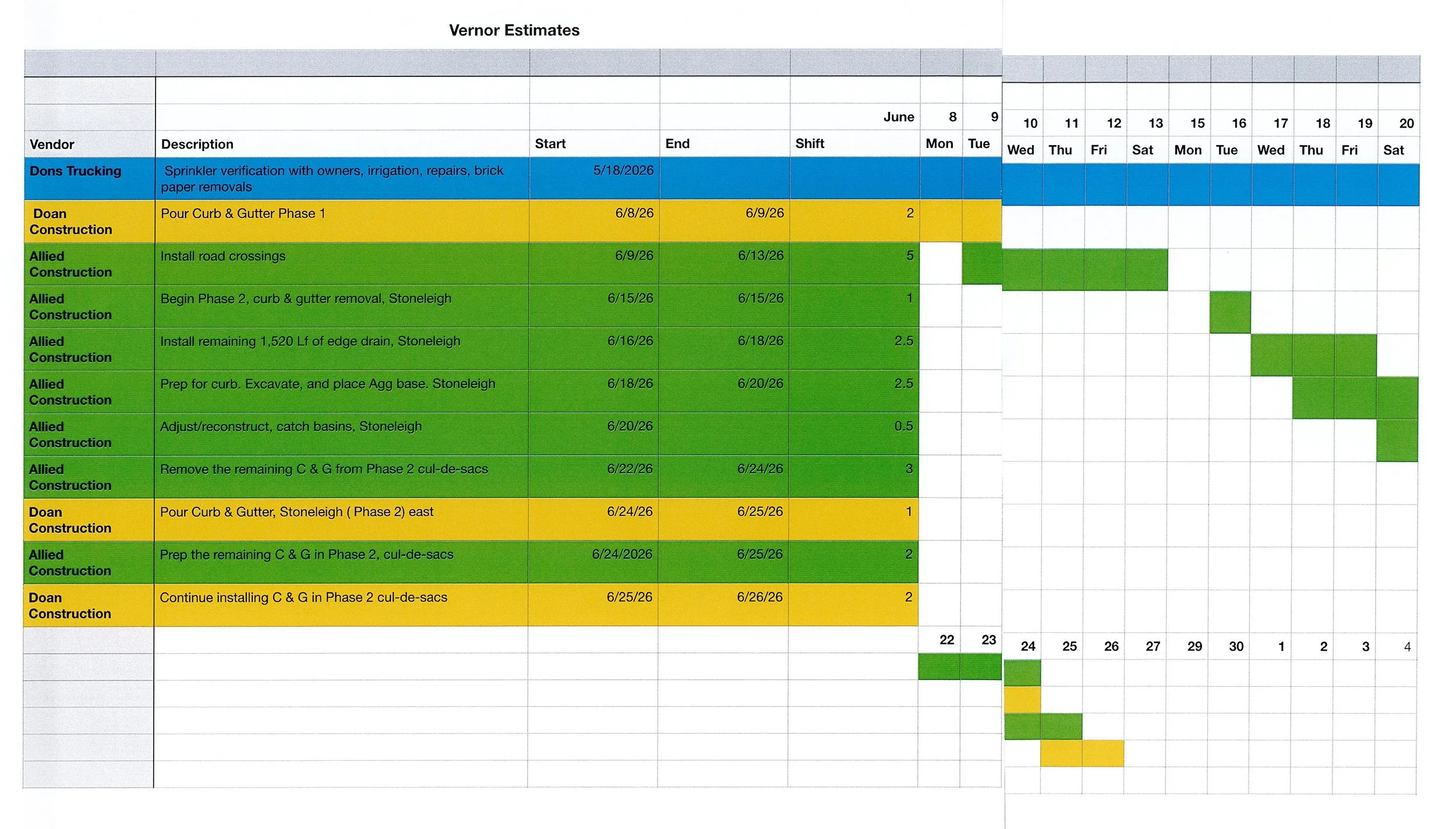1456x829 pixels.
Task: Click calendar date '8' above Mon
Action: coord(953,117)
